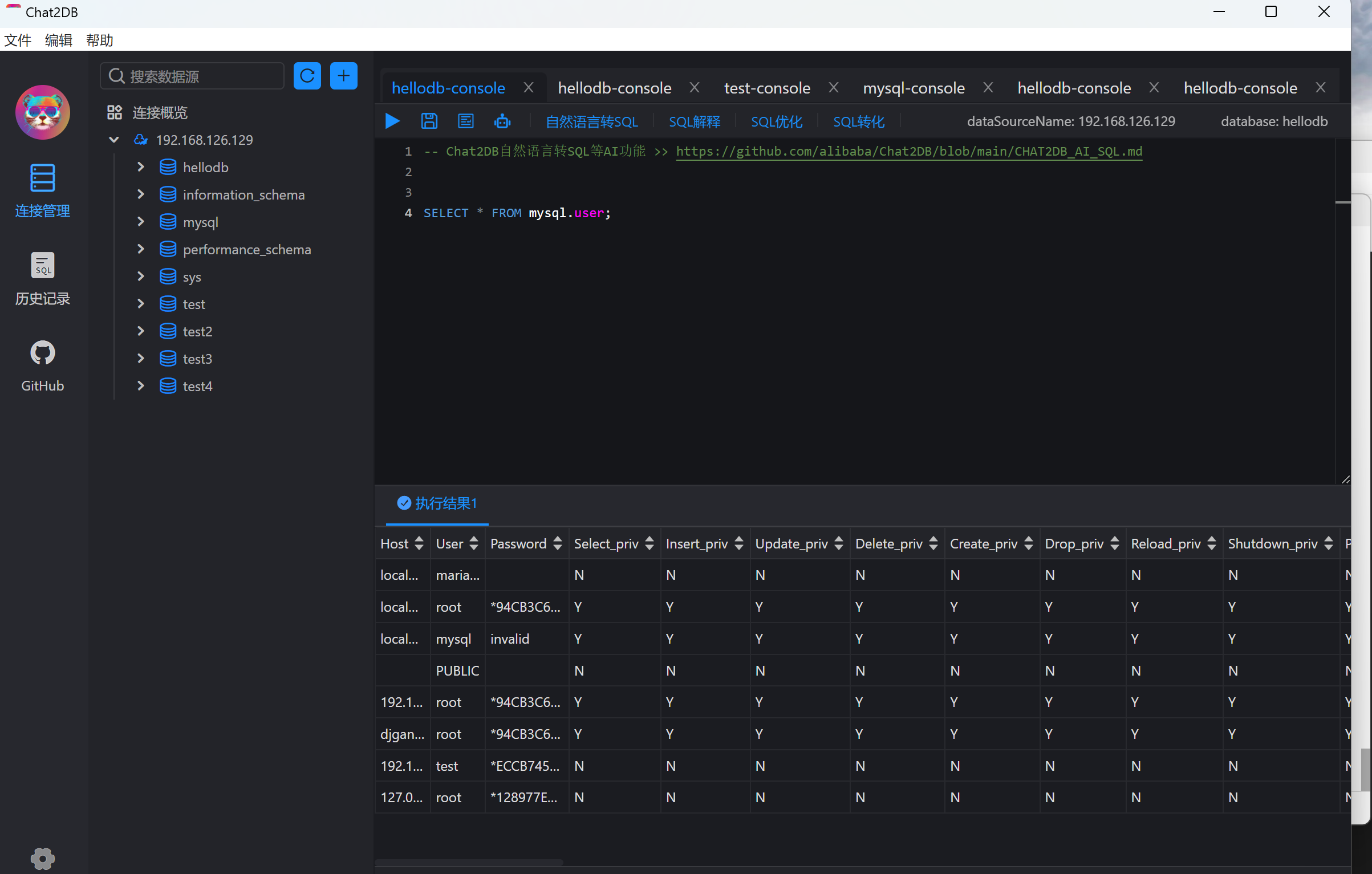Switch to the test-console tab
The width and height of the screenshot is (1372, 874).
point(766,88)
